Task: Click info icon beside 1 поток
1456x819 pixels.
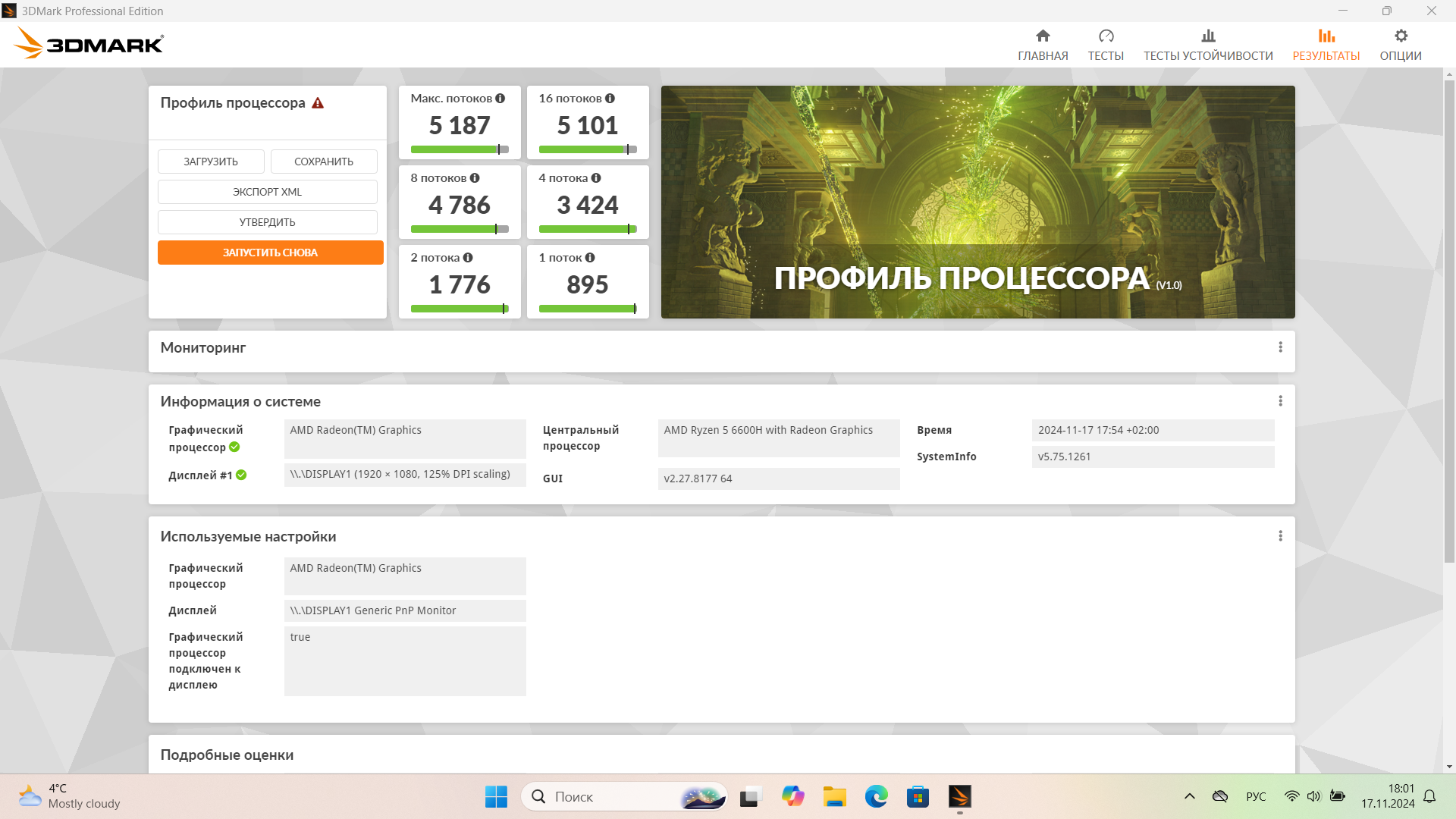Action: point(590,258)
